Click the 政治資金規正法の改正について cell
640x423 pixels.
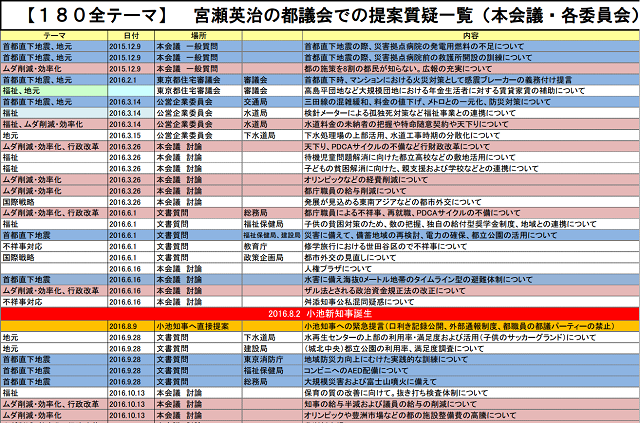471,290
